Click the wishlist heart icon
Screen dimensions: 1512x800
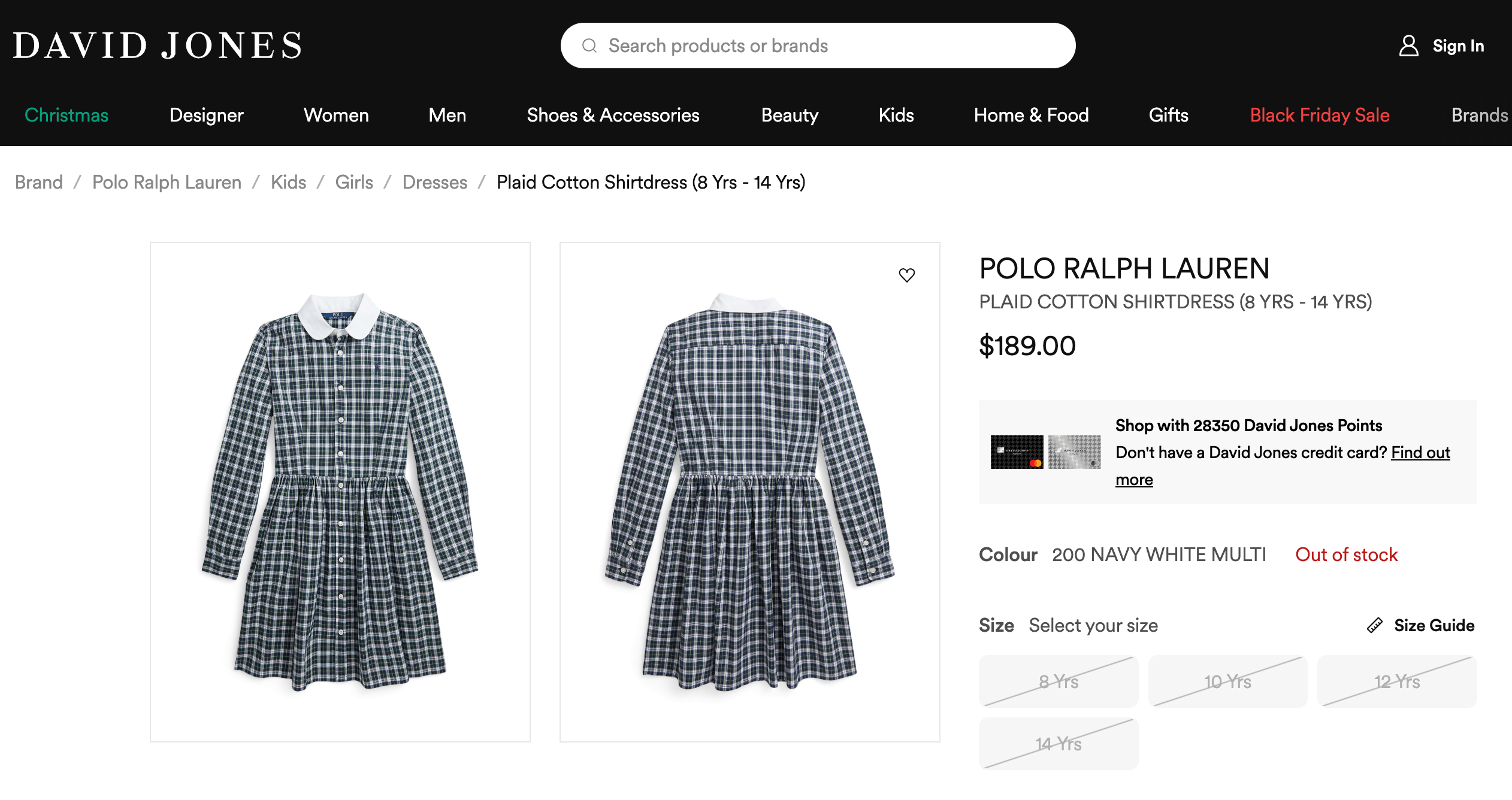click(x=907, y=275)
